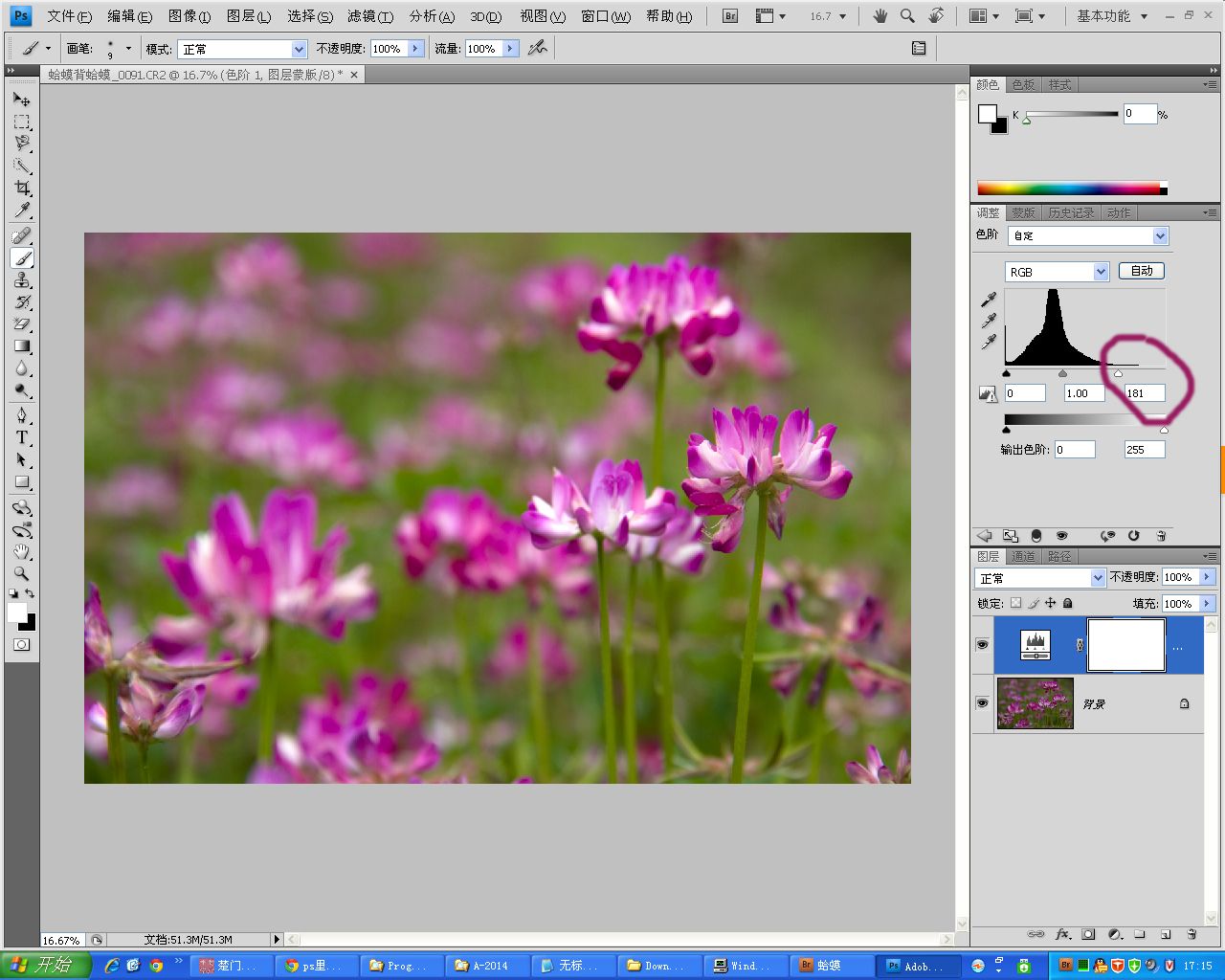Toggle lock image pixels brush icon
Viewport: 1225px width, 980px height.
[x=1034, y=603]
